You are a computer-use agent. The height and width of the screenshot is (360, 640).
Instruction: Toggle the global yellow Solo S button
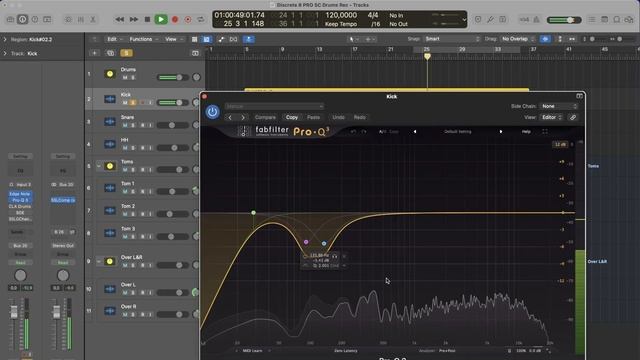(x=126, y=53)
